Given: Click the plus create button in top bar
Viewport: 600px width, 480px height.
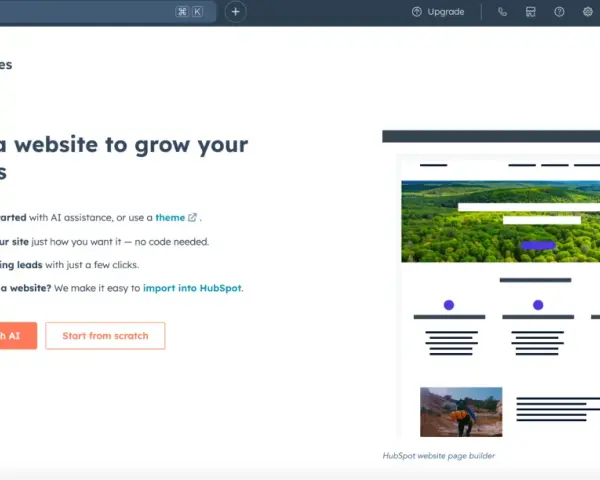Looking at the screenshot, I should [x=235, y=12].
